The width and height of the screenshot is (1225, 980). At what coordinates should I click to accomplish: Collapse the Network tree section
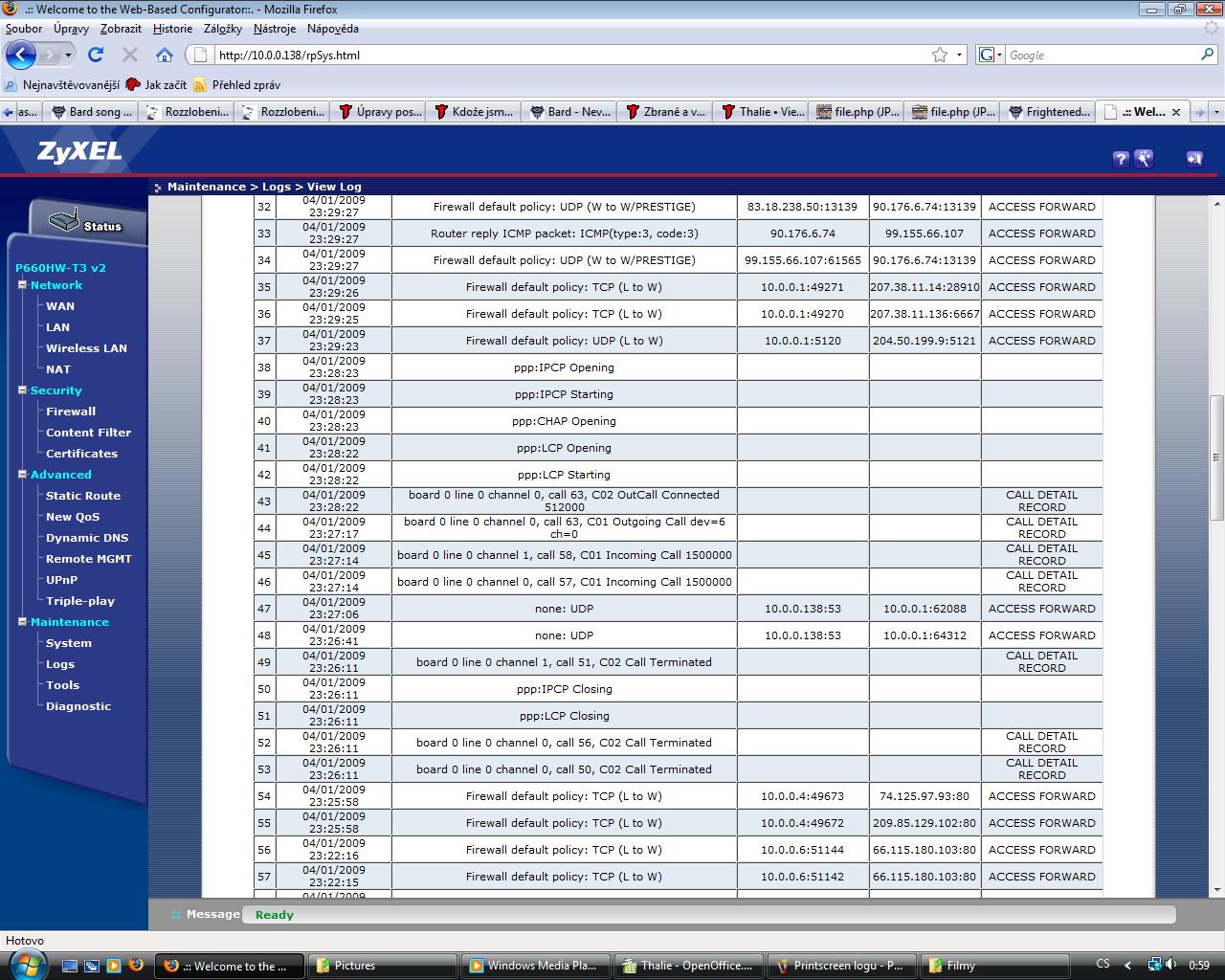pos(23,285)
